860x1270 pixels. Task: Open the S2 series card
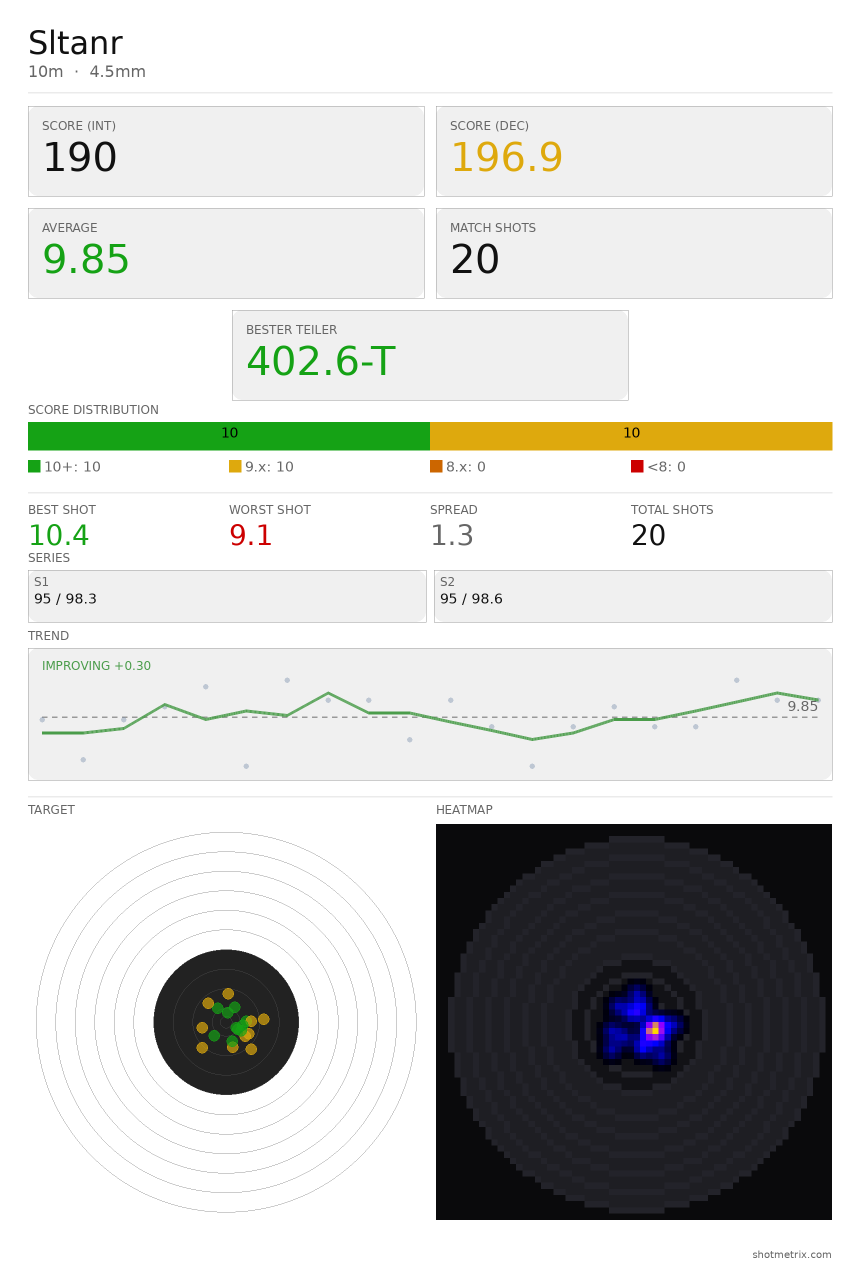(x=633, y=596)
